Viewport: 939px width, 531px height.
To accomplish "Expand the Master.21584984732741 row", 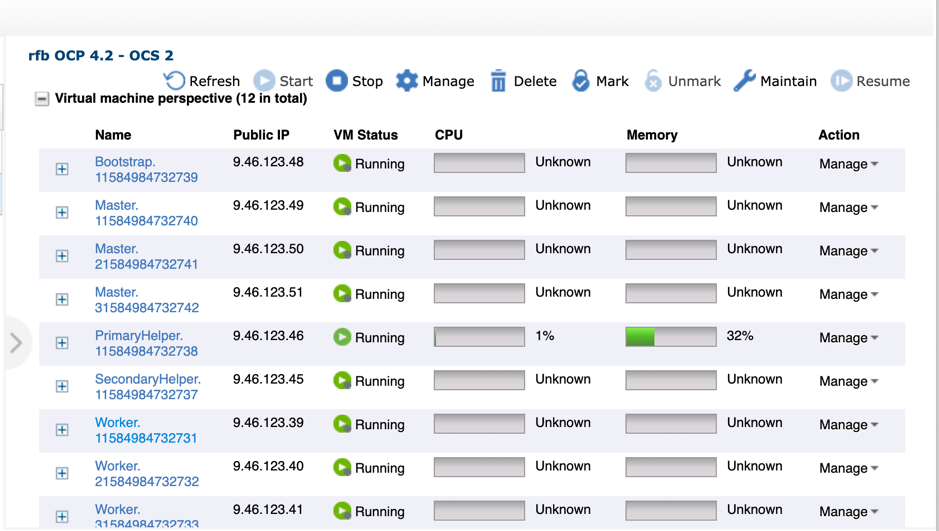I will coord(62,256).
